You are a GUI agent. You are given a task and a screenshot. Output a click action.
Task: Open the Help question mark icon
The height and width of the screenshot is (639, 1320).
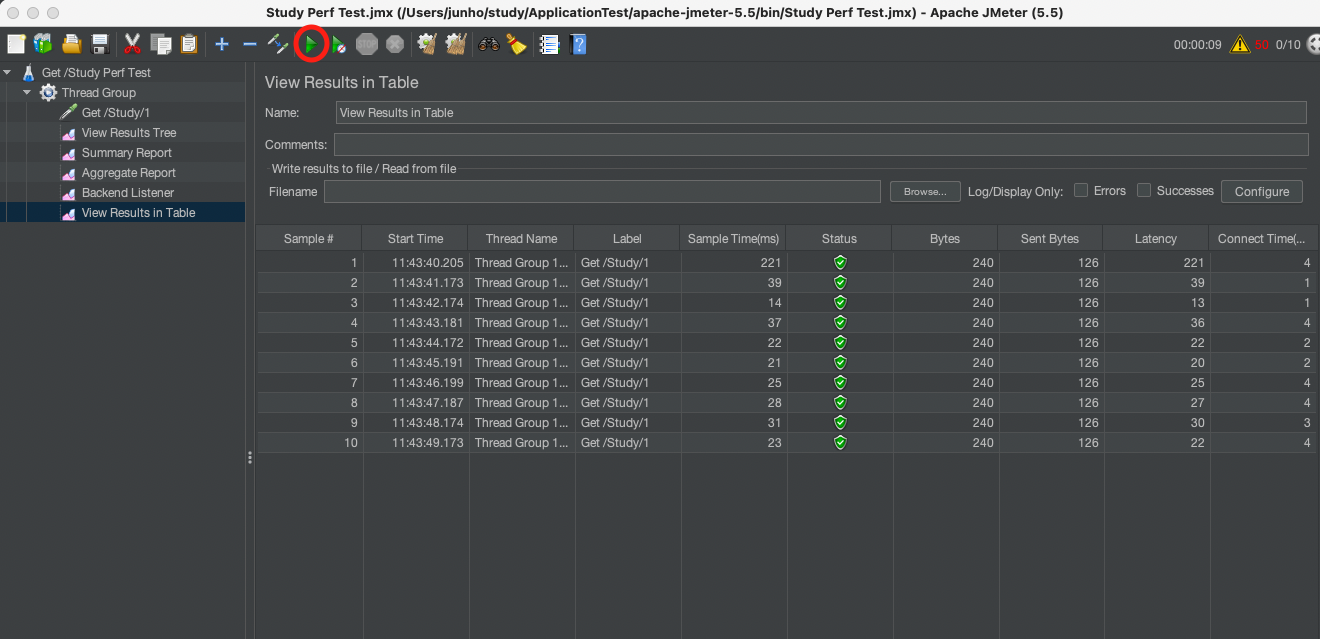[x=577, y=44]
